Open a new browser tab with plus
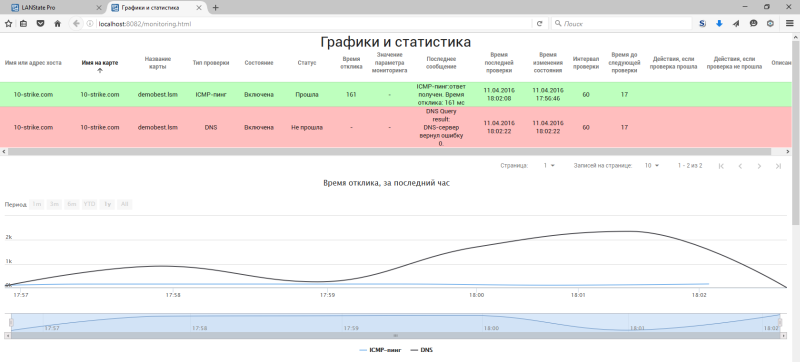Screen dimensions: 800x362 click(215, 8)
